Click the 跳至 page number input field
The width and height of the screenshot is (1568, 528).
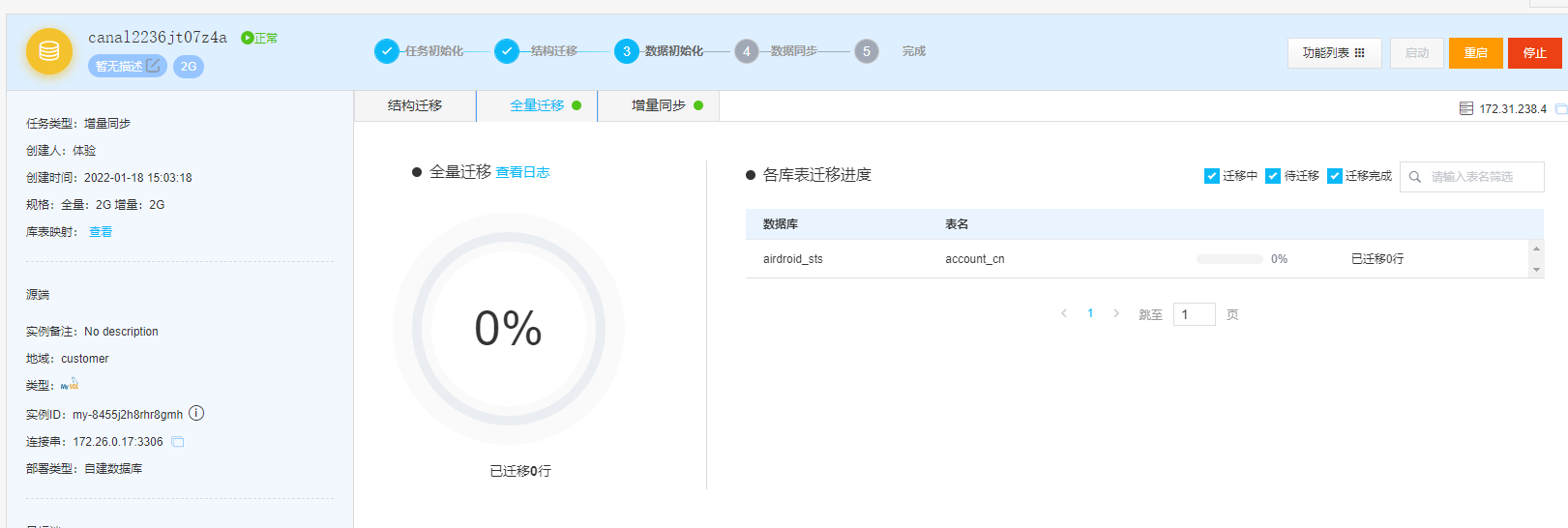[1194, 314]
